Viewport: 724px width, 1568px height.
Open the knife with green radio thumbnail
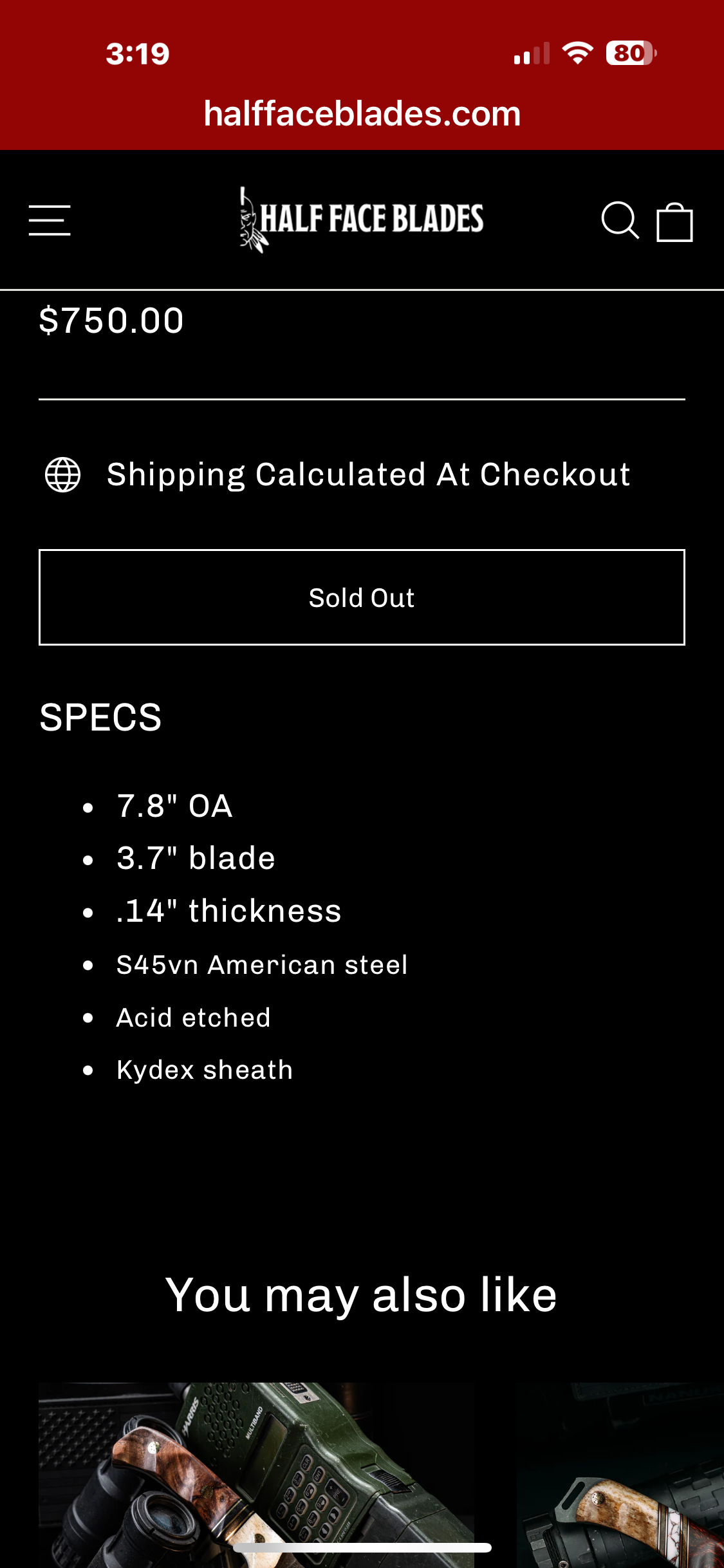(x=256, y=1474)
